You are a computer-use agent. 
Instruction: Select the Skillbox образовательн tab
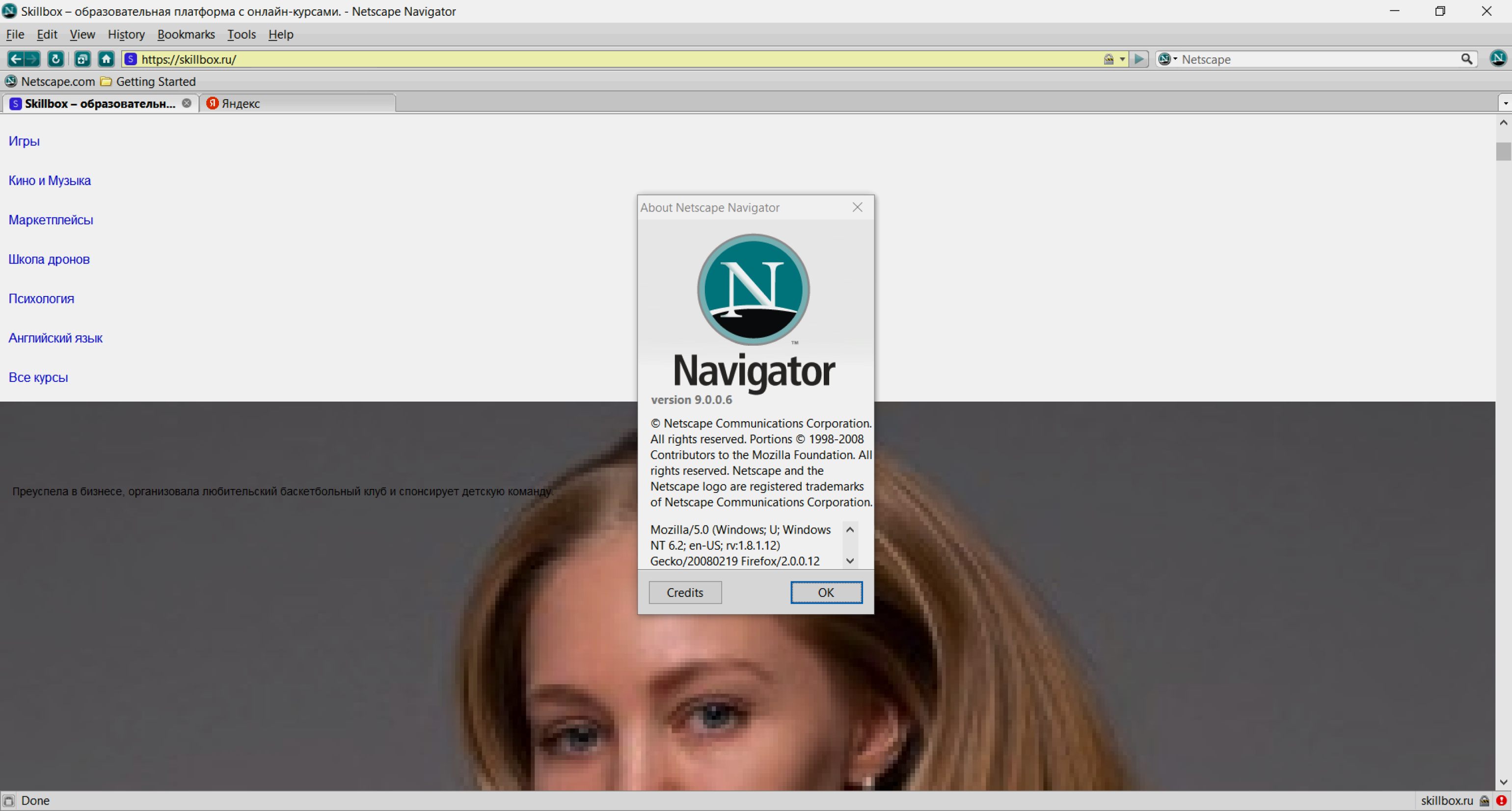[x=95, y=103]
